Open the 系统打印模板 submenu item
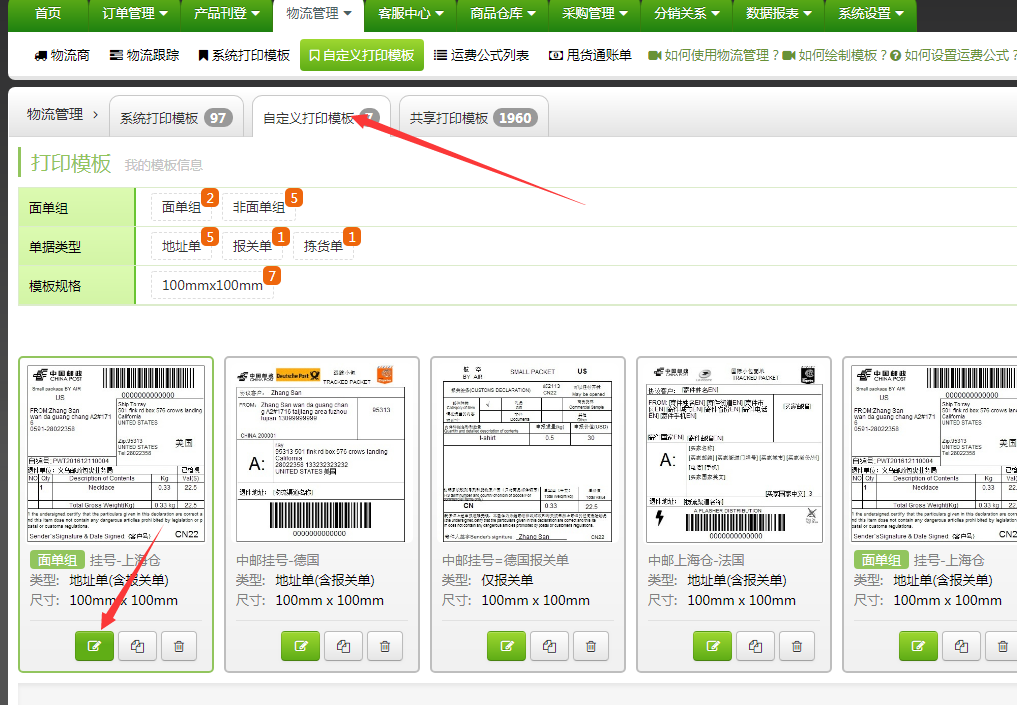Screen dimensions: 1017x705 pyautogui.click(x=244, y=56)
